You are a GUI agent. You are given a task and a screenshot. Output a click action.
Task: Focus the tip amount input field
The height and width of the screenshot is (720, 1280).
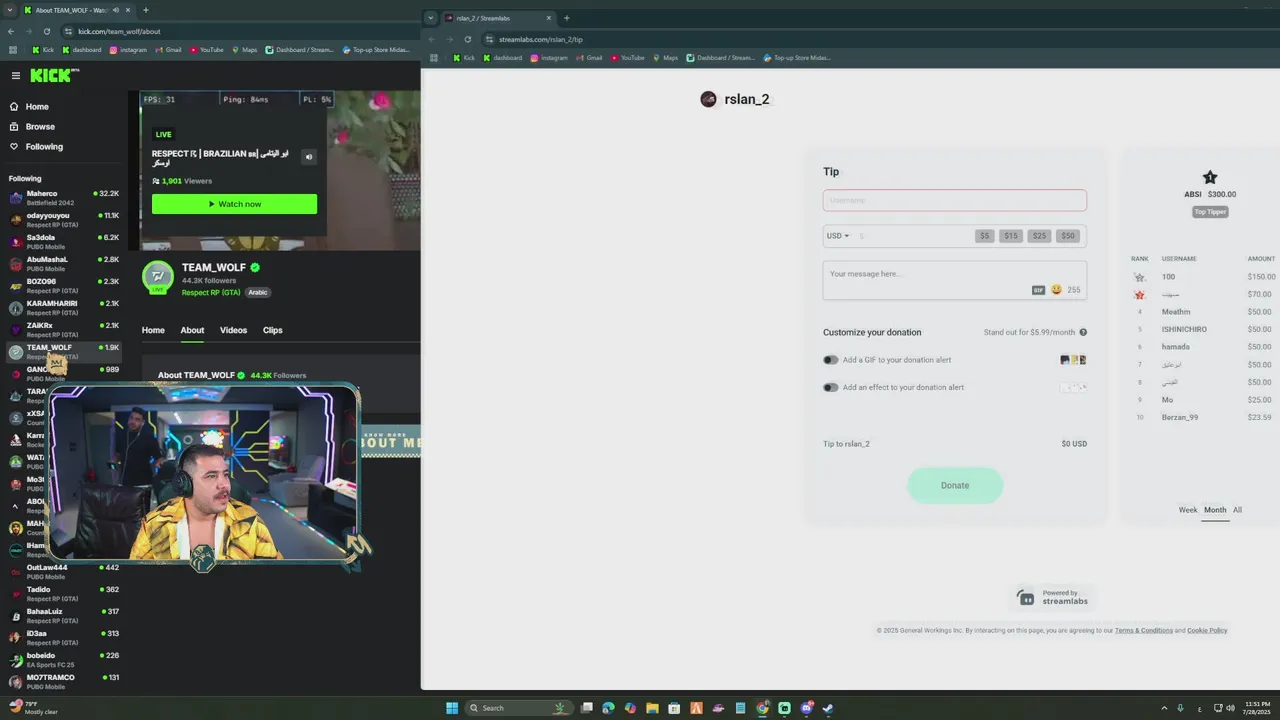pyautogui.click(x=913, y=236)
